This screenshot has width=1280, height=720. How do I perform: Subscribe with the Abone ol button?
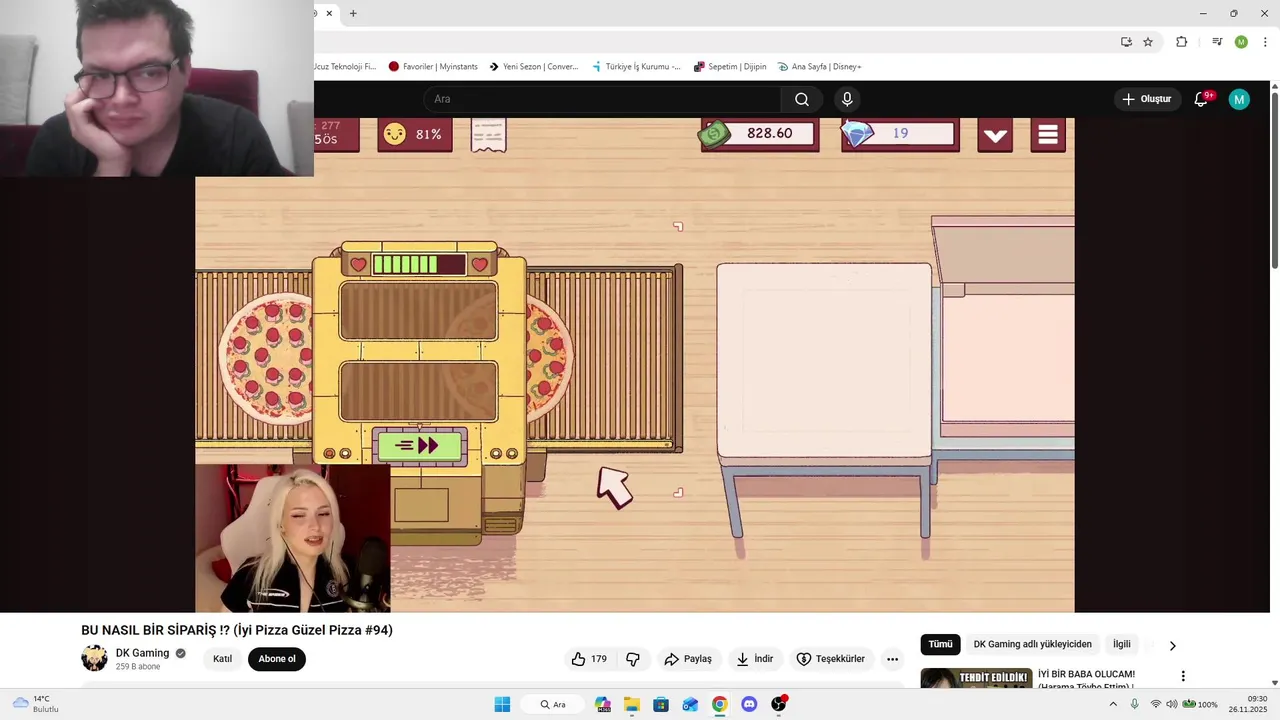coord(277,659)
